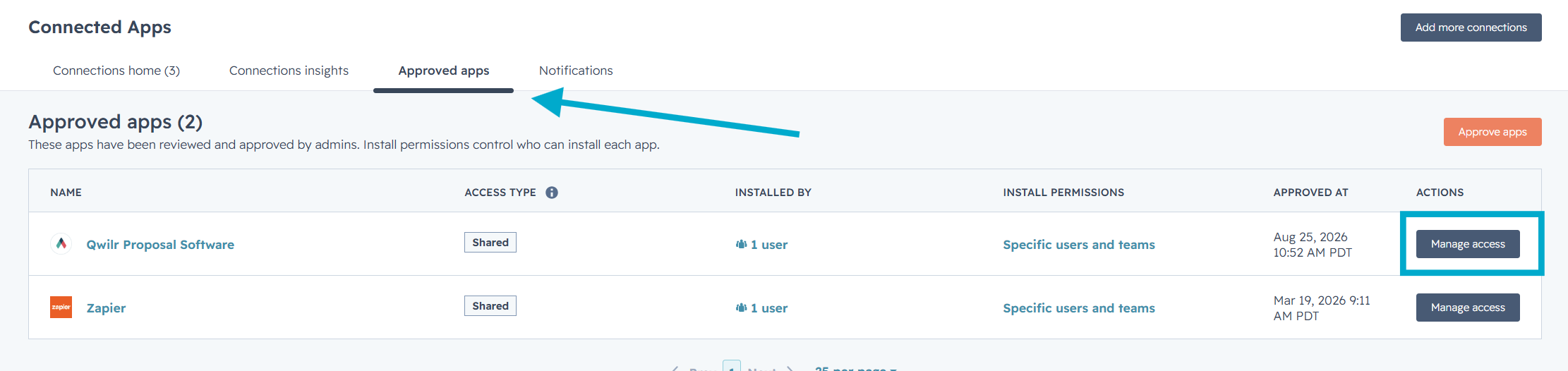The width and height of the screenshot is (1568, 371).
Task: Click the Qwilr Proposal Software logo icon
Action: [61, 244]
